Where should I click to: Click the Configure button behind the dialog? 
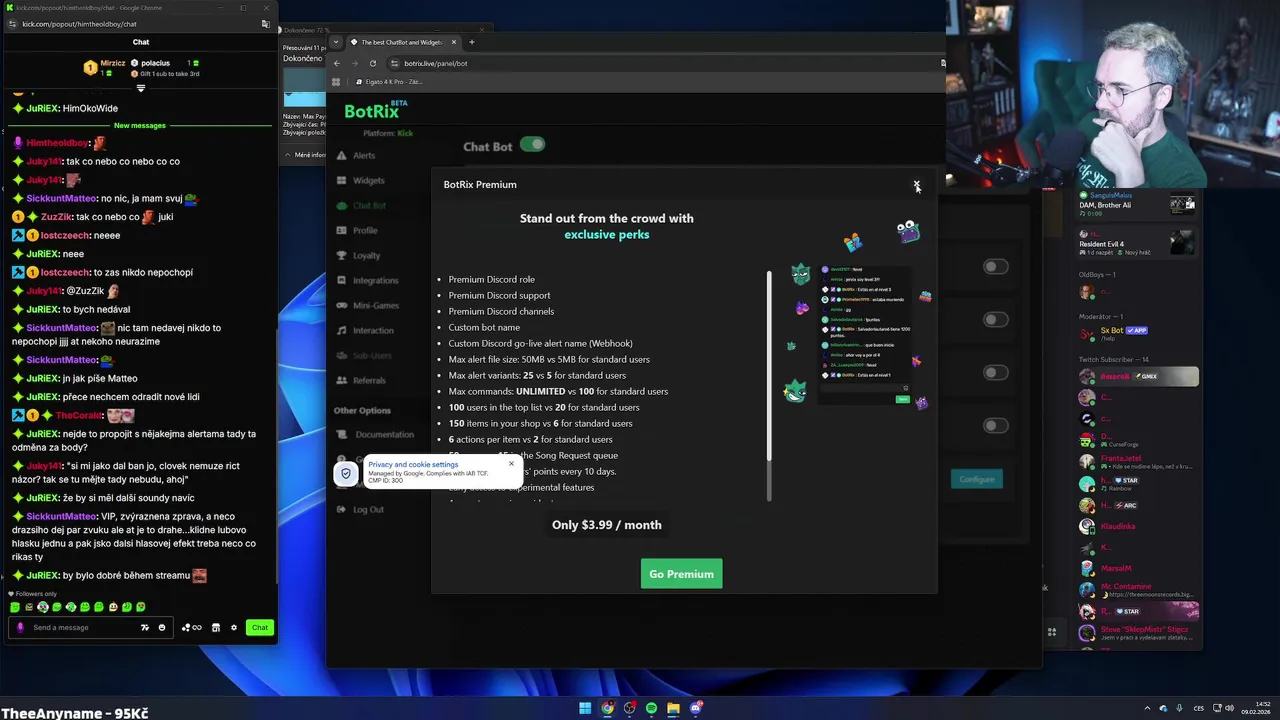[x=977, y=479]
